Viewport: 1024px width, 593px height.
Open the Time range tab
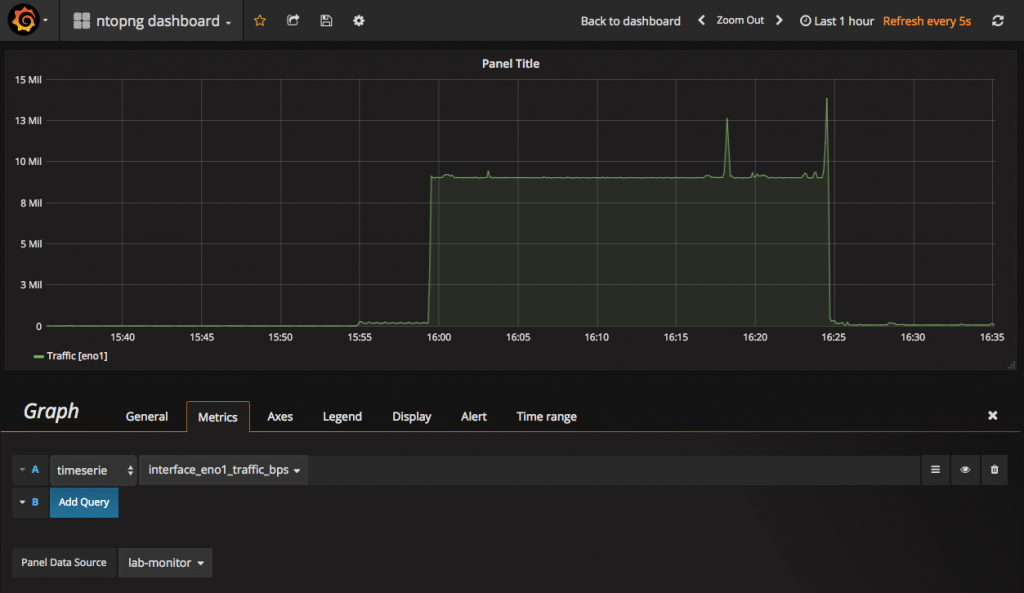click(547, 417)
